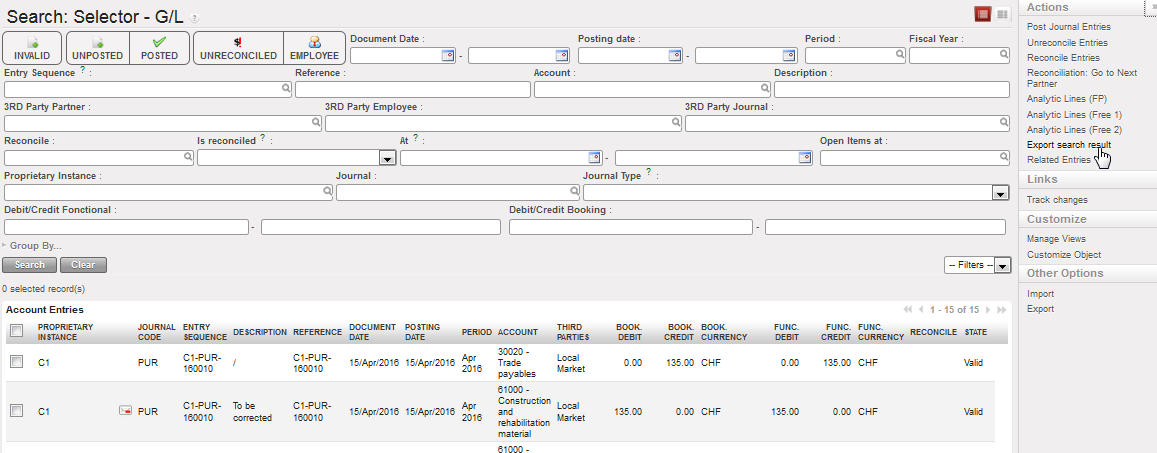Click Export search result in Actions
1157x453 pixels.
(1068, 145)
